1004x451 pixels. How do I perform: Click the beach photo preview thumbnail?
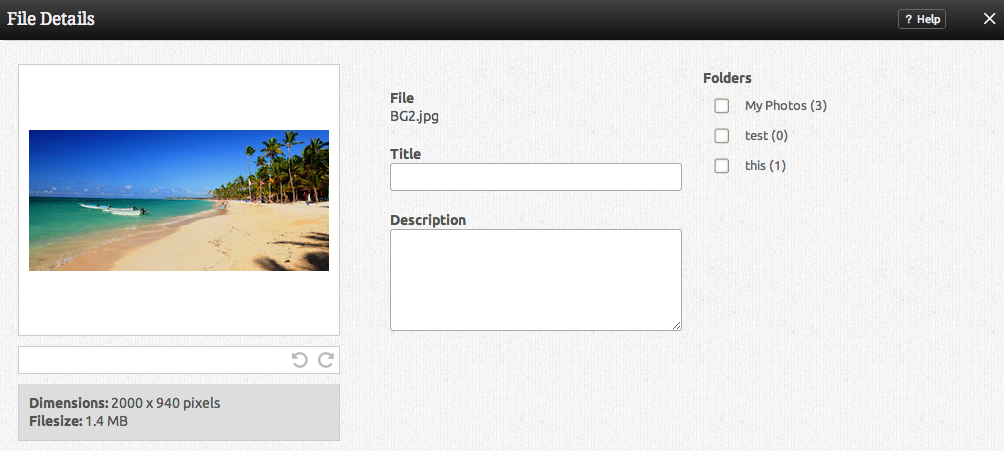click(x=179, y=200)
